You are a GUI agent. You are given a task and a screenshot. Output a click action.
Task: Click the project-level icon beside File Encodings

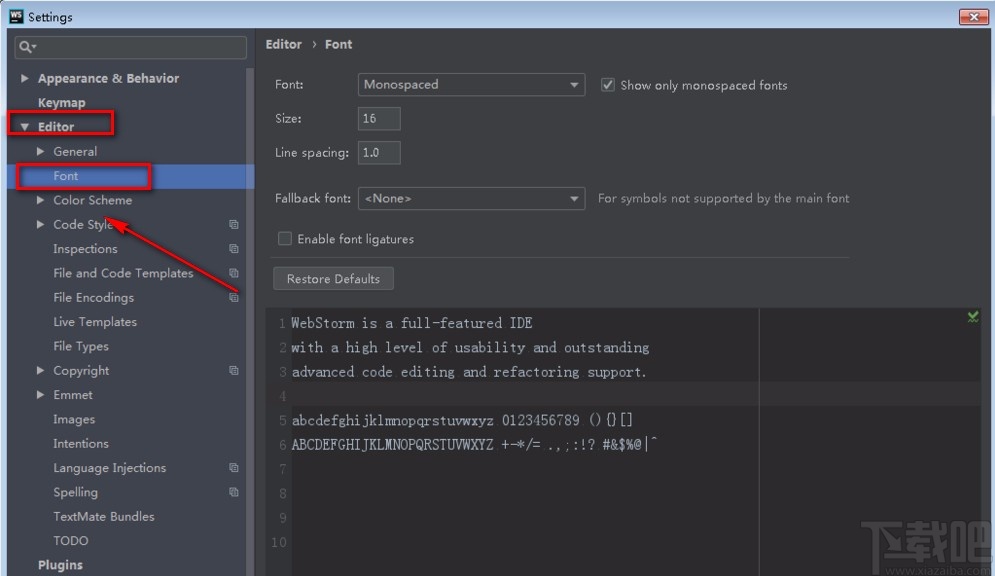[234, 298]
